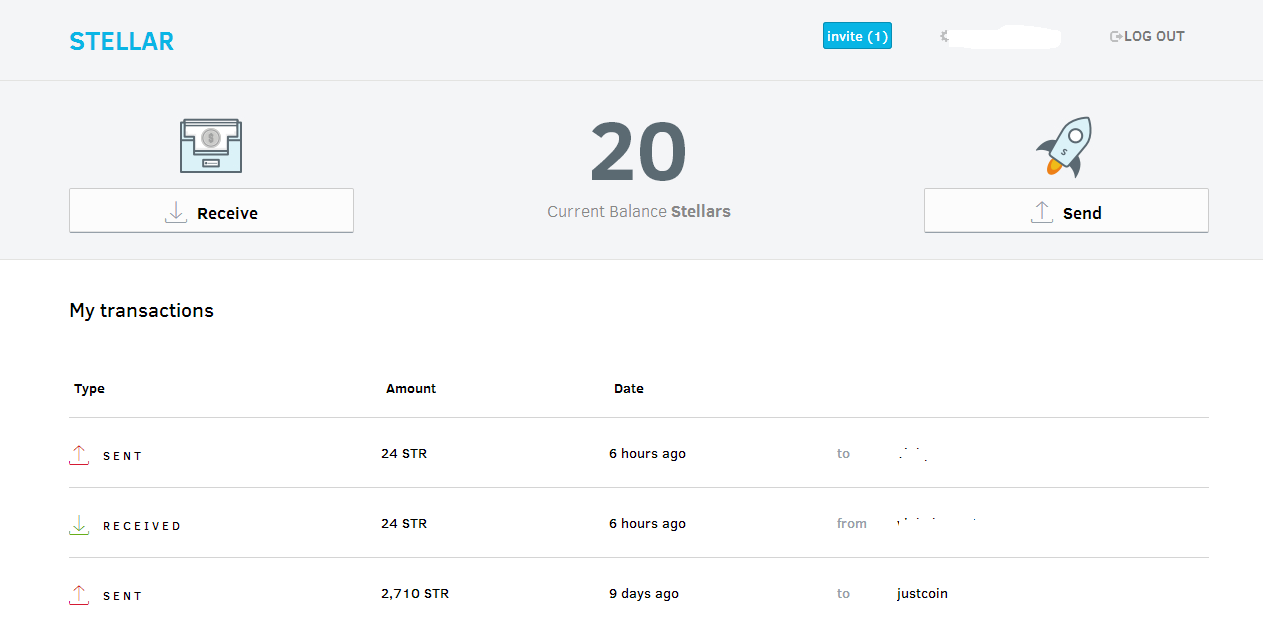Click the sent arrow icon for the 2,710 STR transaction
The height and width of the screenshot is (623, 1263).
point(79,595)
